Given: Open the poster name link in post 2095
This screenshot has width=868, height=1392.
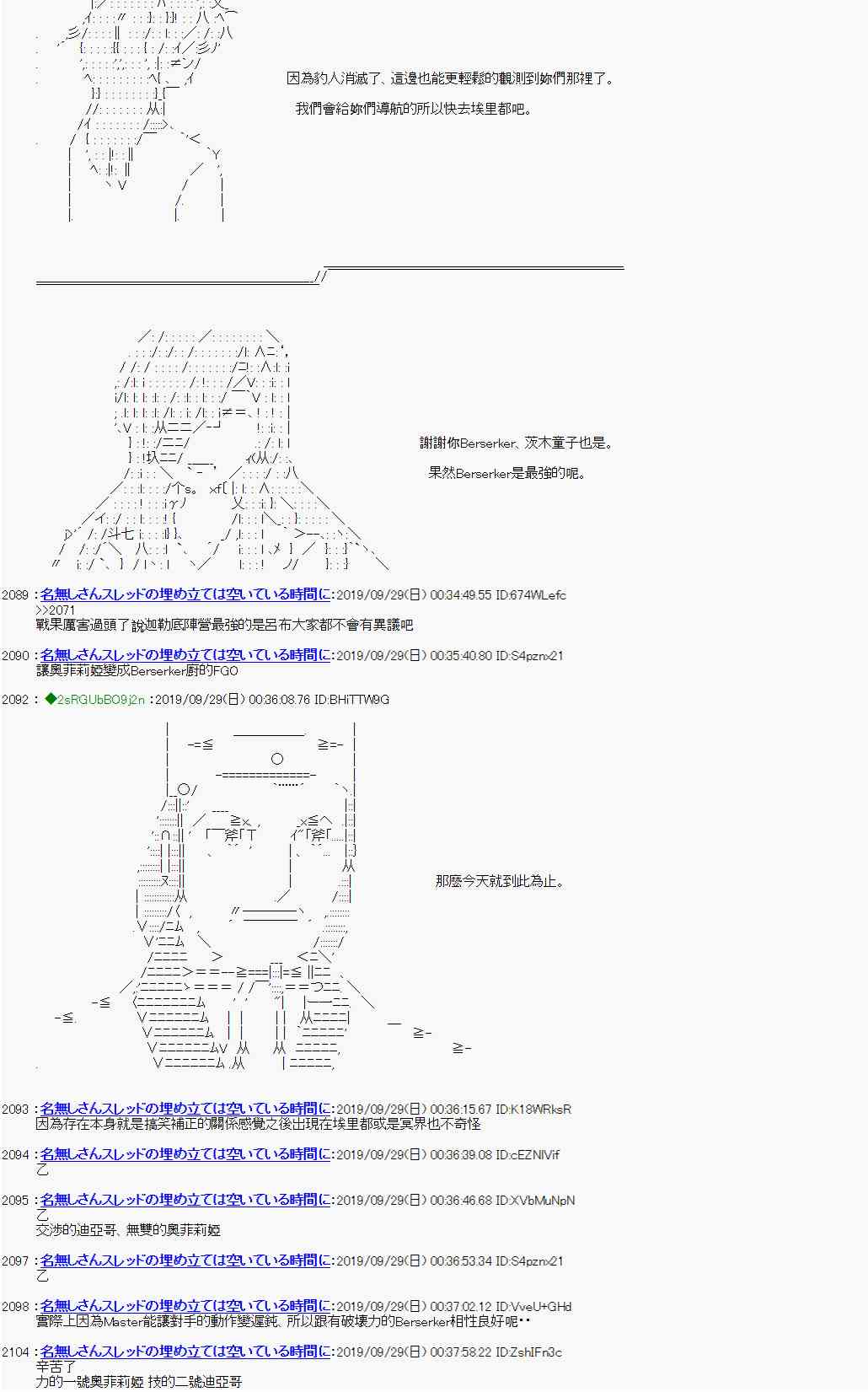Looking at the screenshot, I should click(185, 1200).
